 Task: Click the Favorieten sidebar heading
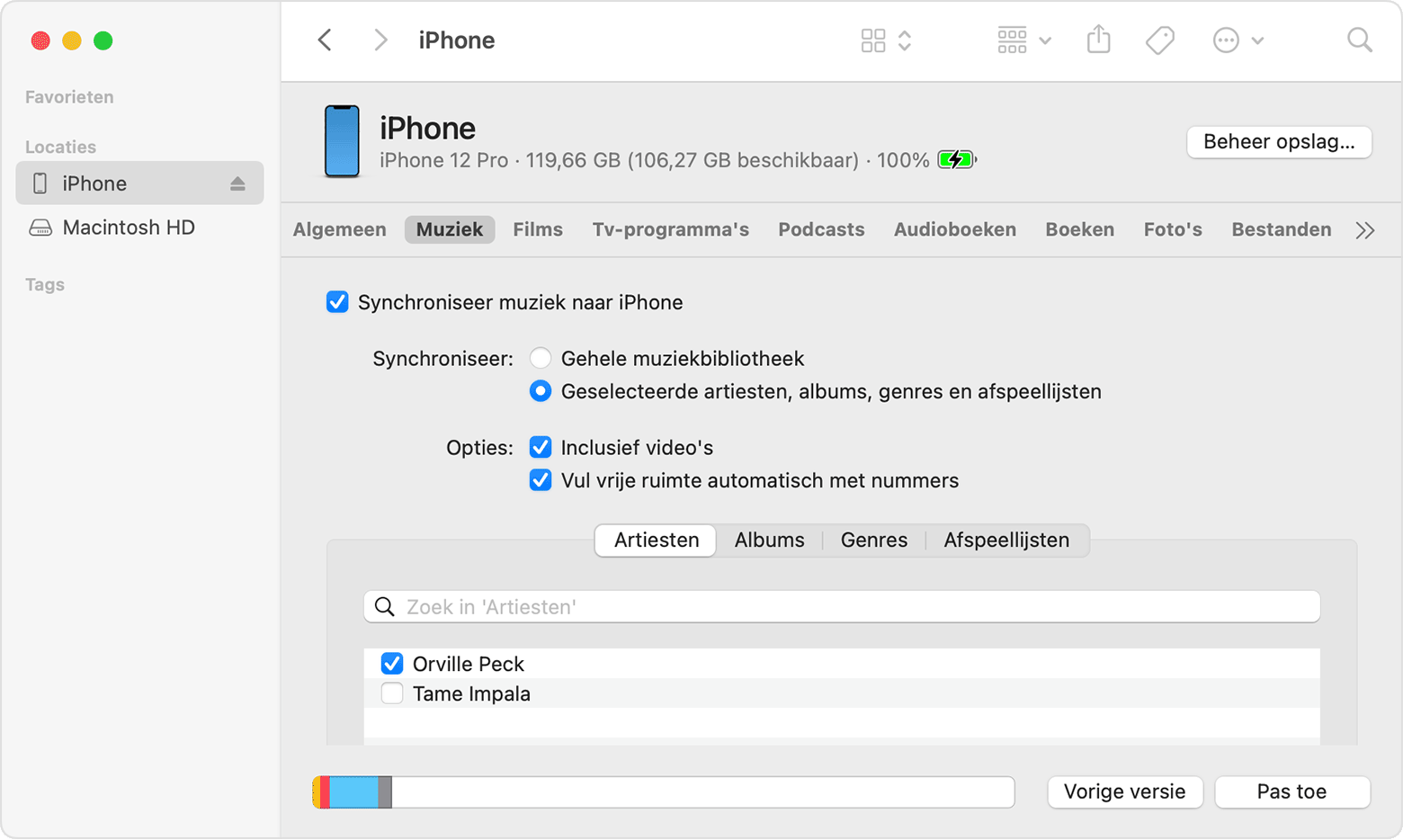coord(69,97)
